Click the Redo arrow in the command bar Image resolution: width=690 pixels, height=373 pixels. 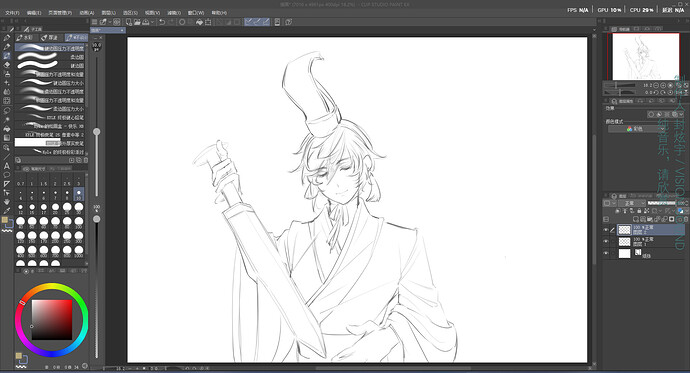pos(171,22)
